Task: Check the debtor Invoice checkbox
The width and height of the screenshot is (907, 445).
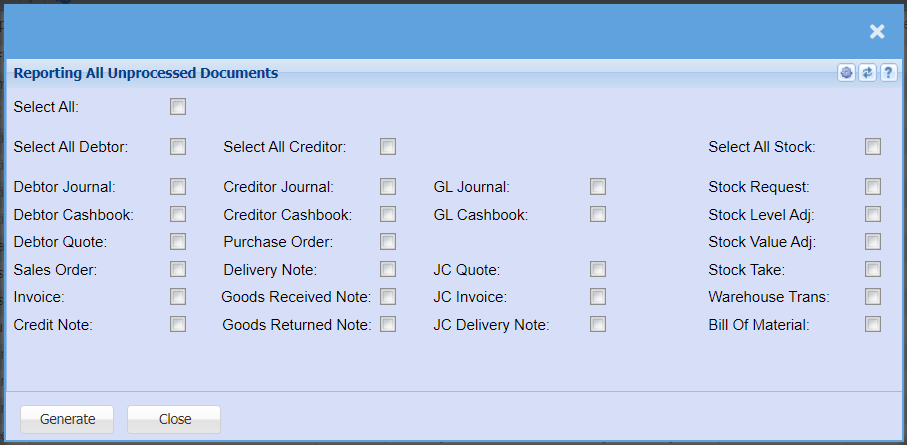Action: tap(178, 296)
